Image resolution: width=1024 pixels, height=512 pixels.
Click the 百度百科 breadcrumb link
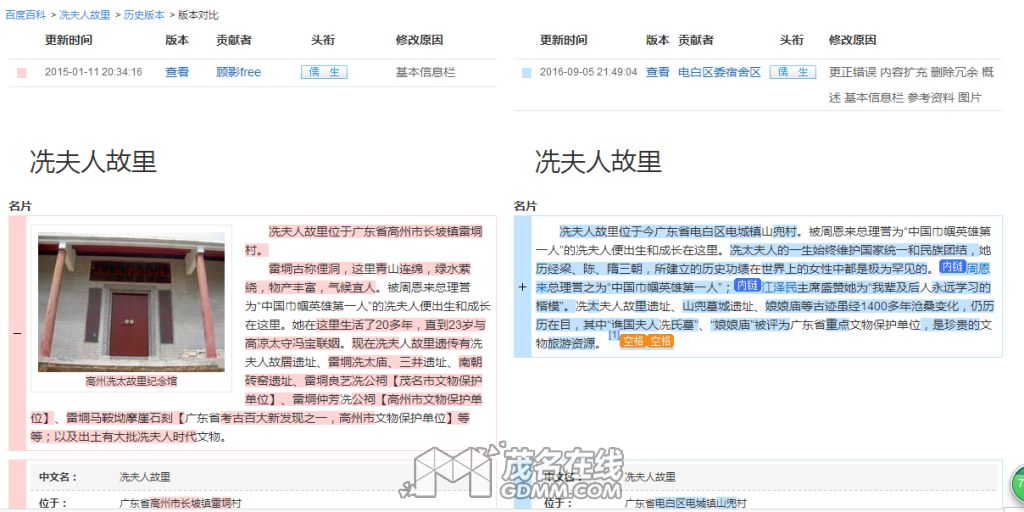pyautogui.click(x=26, y=15)
